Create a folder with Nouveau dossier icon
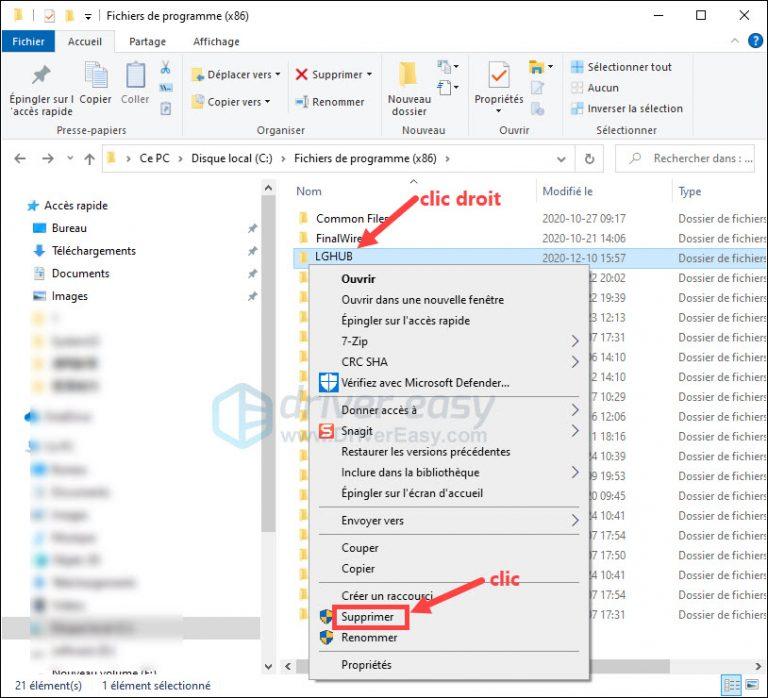768x698 pixels. click(x=408, y=79)
